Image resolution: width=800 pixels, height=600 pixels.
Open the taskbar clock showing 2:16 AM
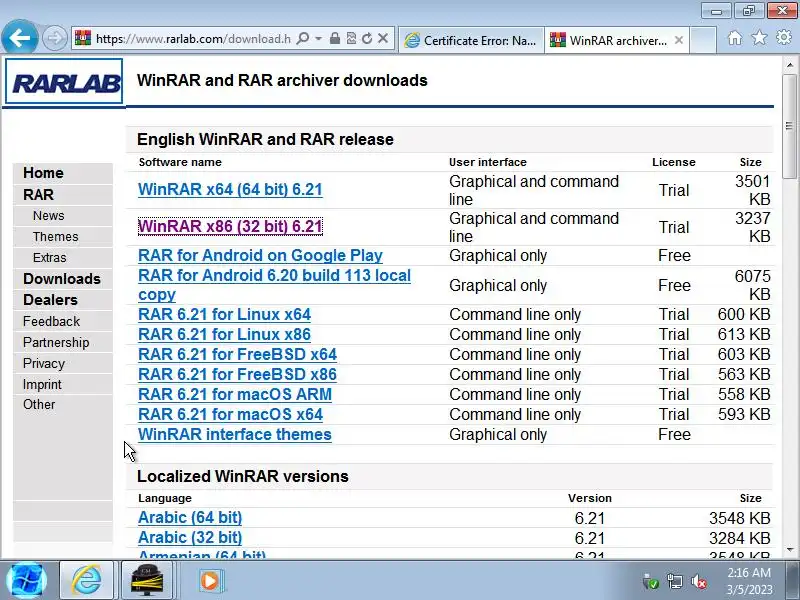point(749,581)
